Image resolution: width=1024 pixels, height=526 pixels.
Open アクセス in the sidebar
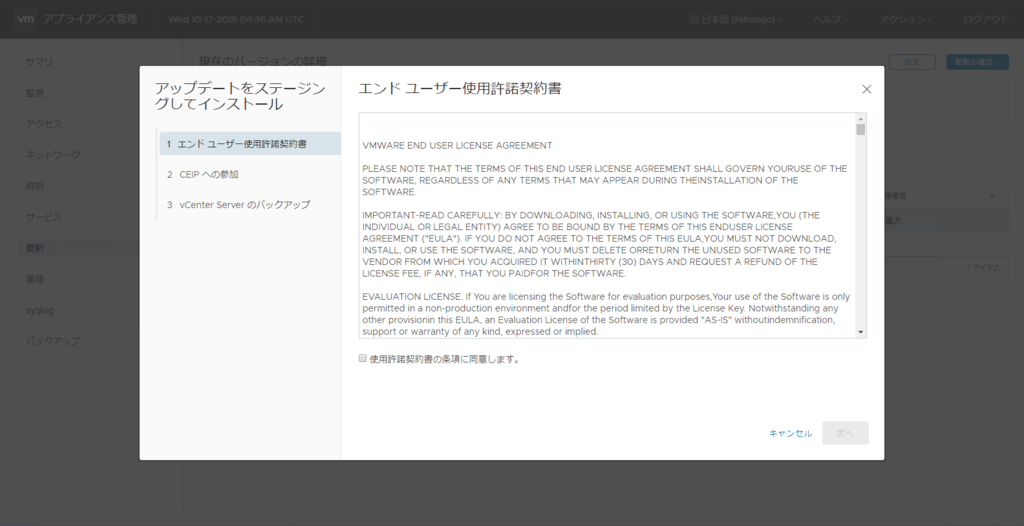click(x=44, y=124)
